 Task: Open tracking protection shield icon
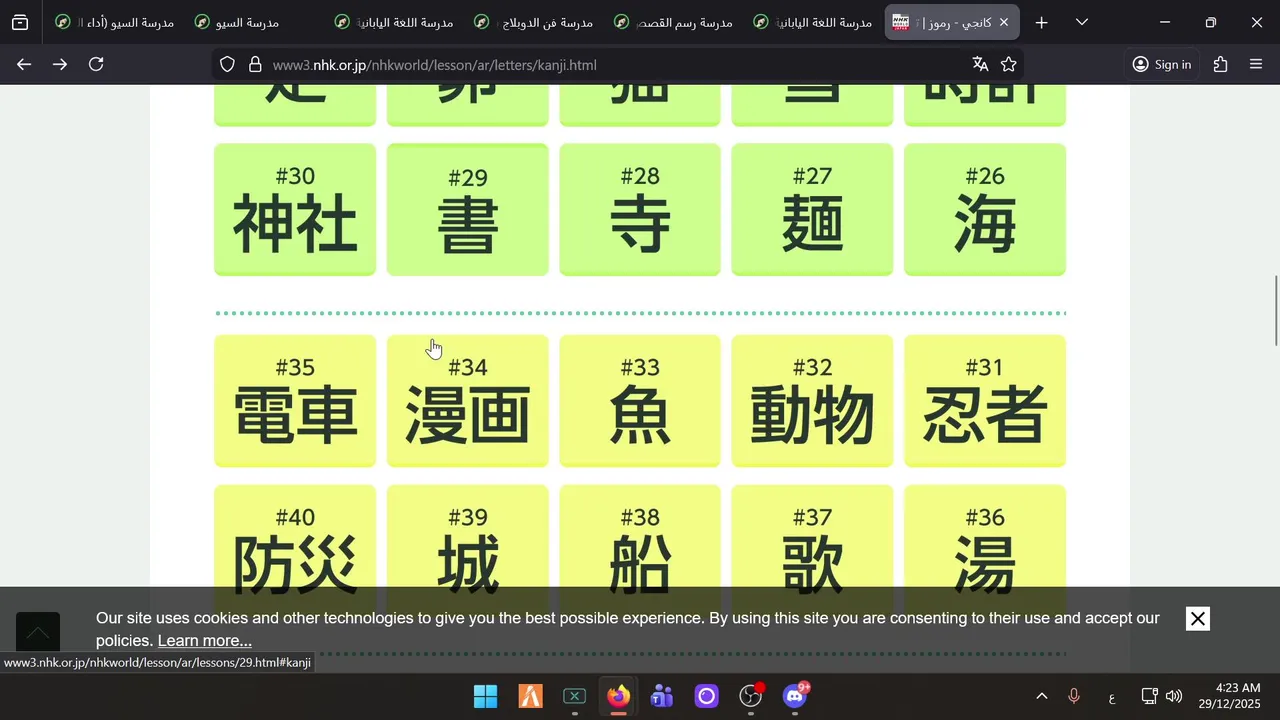227,64
